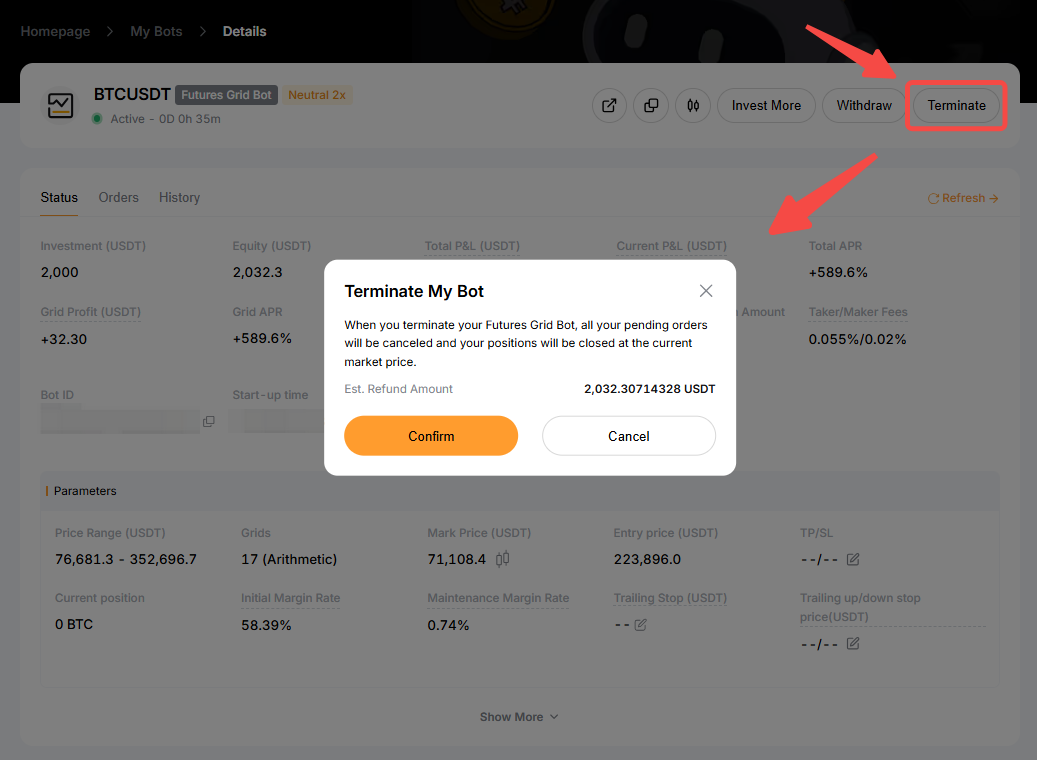Viewport: 1037px width, 760px height.
Task: Click the BTCUSDT bot chart logo icon
Action: (61, 105)
